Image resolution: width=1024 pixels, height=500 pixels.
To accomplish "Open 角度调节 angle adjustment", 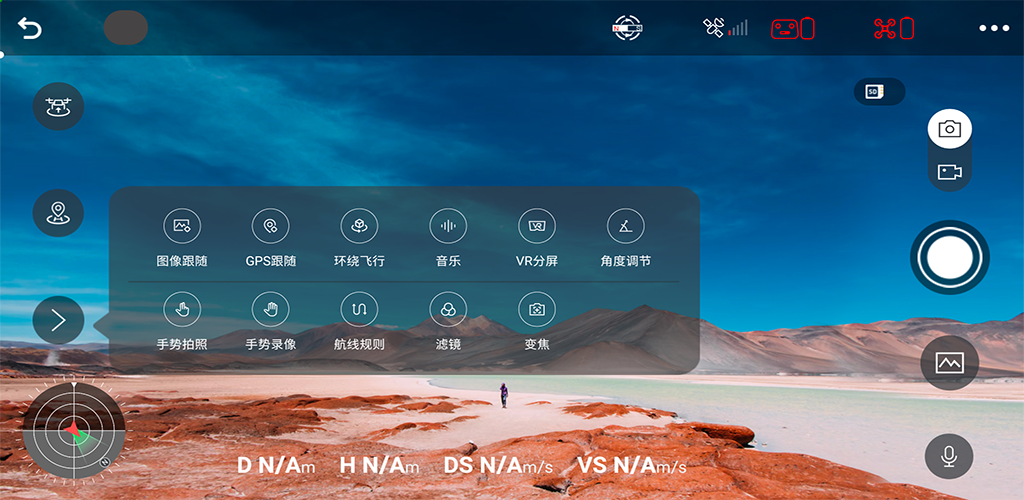I will pyautogui.click(x=626, y=227).
